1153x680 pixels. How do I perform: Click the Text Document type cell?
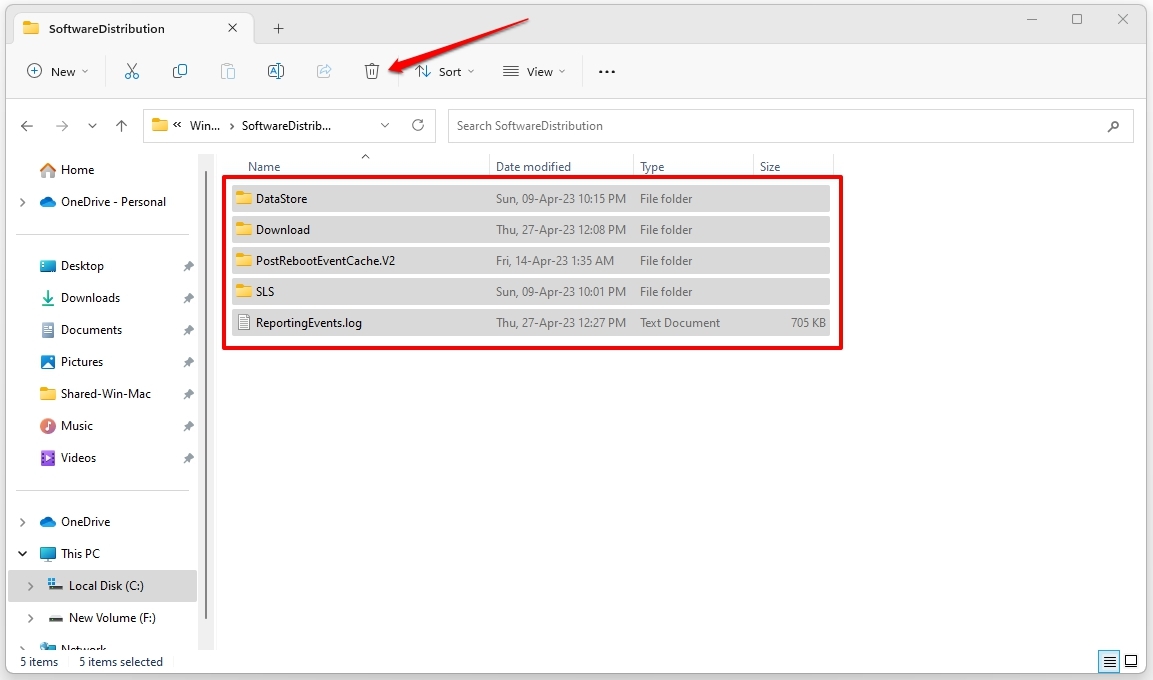tap(679, 323)
